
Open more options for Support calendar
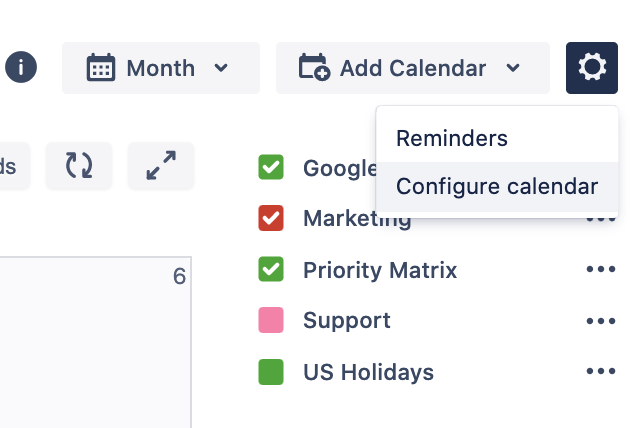(x=600, y=321)
